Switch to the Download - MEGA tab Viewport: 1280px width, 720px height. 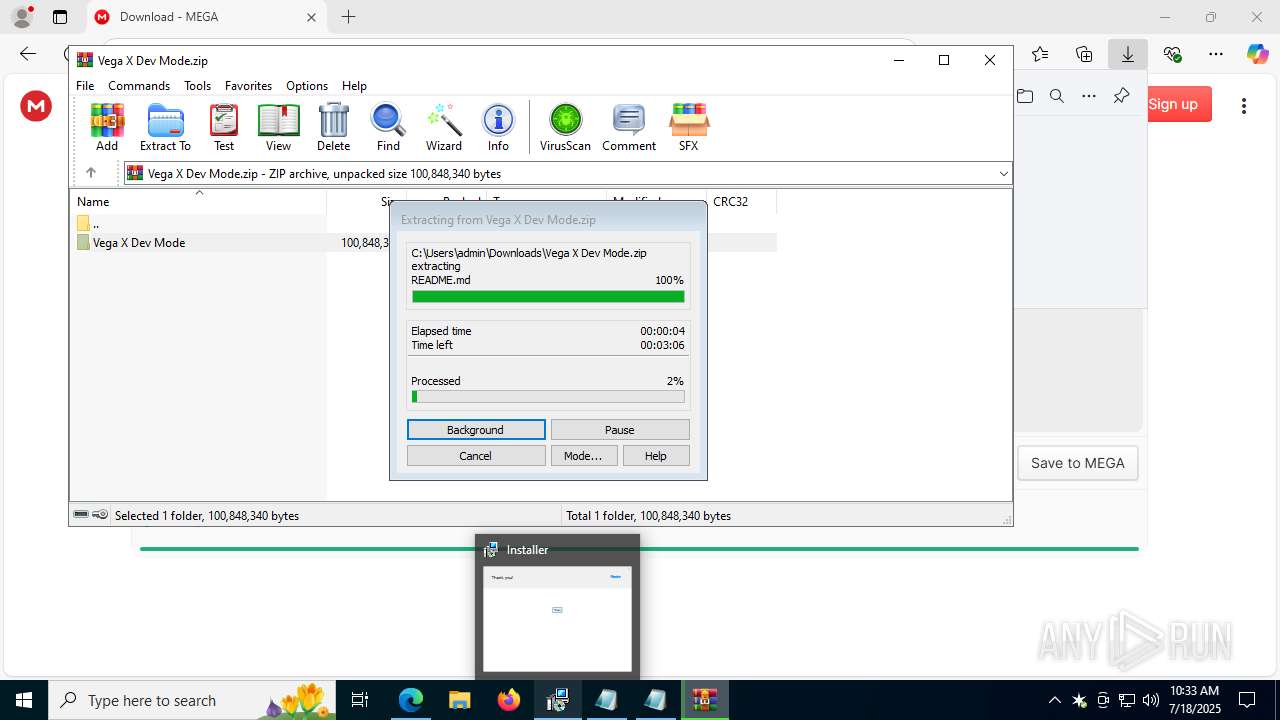point(206,17)
